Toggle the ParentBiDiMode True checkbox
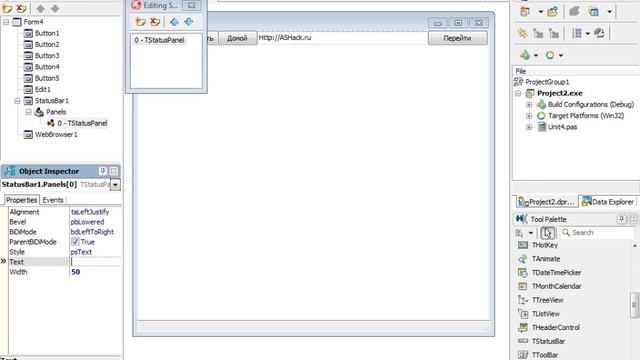 [x=75, y=242]
